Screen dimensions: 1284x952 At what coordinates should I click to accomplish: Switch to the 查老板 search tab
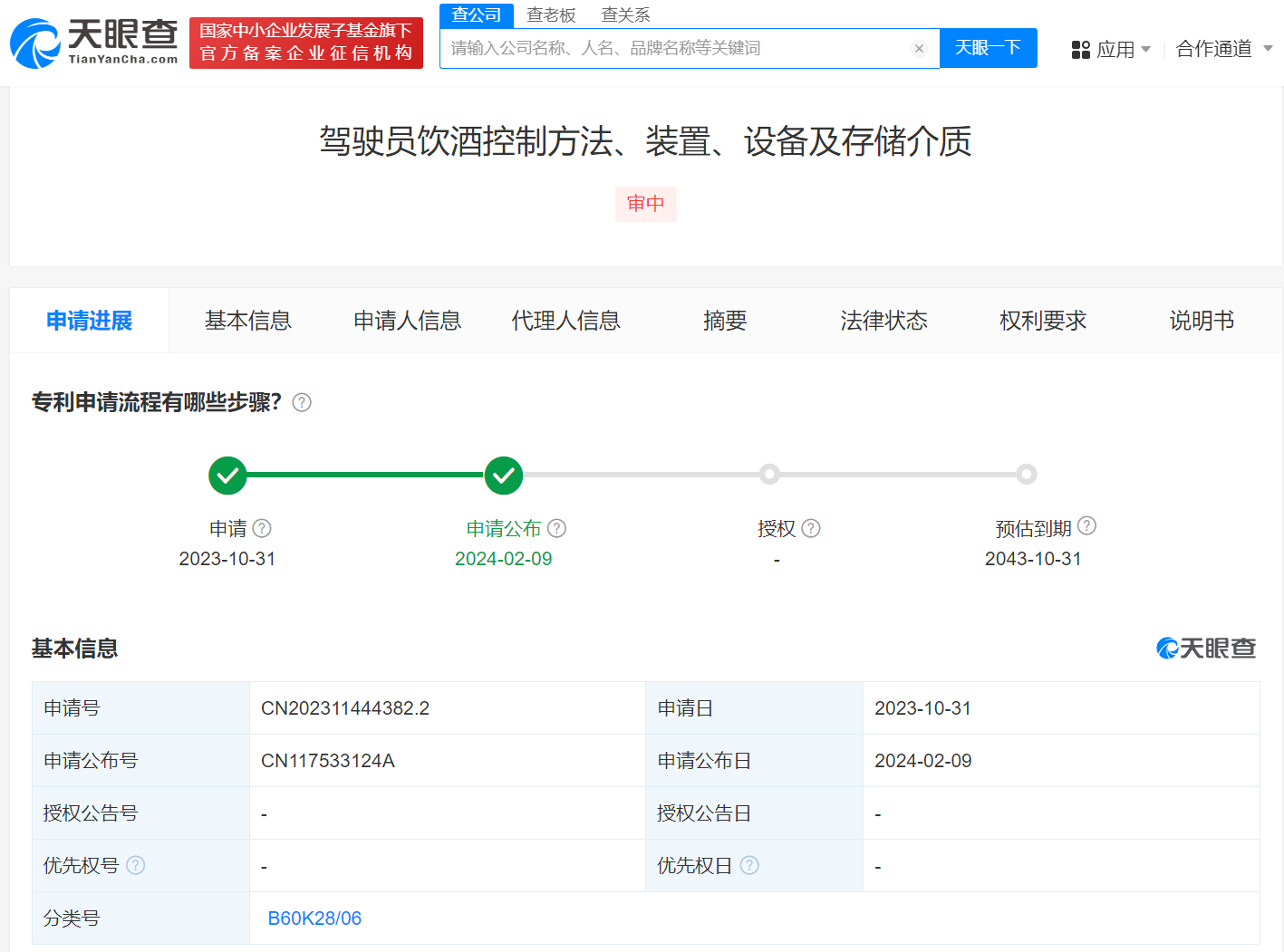click(551, 15)
